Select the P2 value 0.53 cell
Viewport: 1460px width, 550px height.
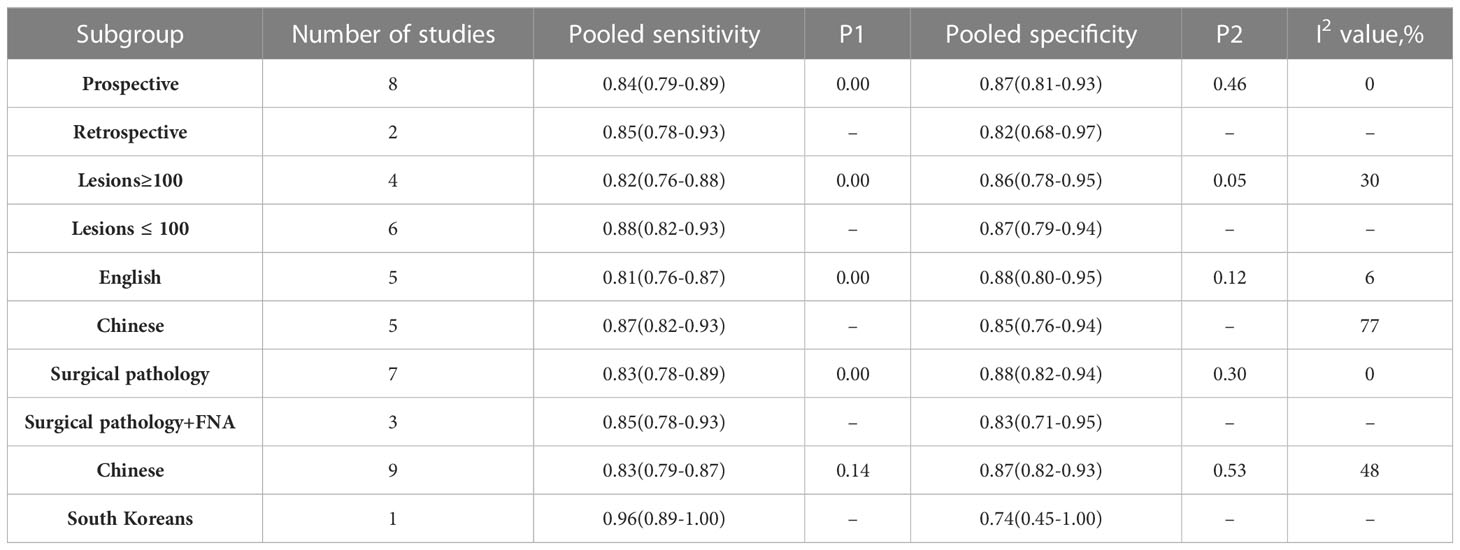coord(1230,471)
